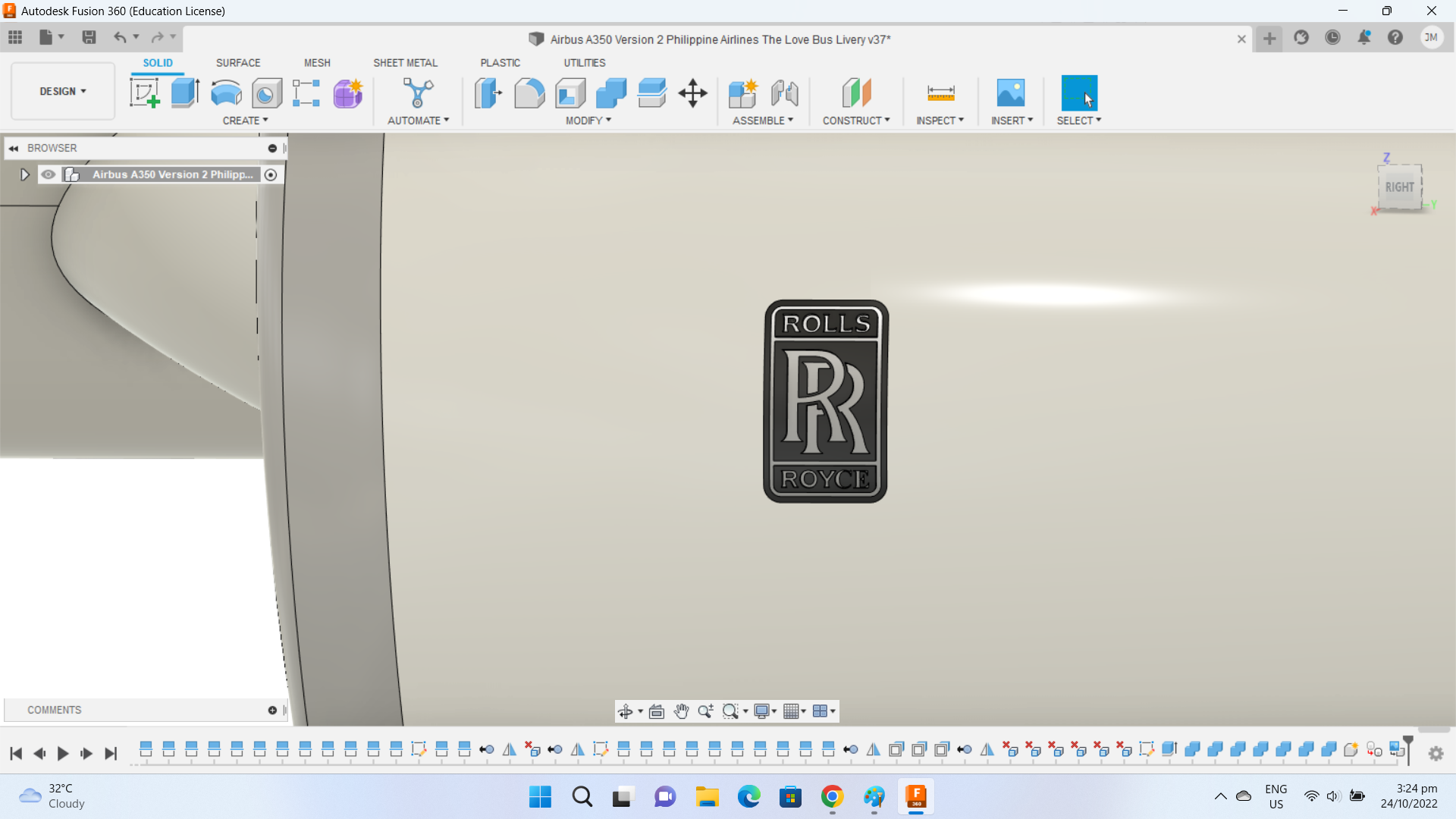Jump to the timeline beginning
1456x819 pixels.
click(16, 754)
